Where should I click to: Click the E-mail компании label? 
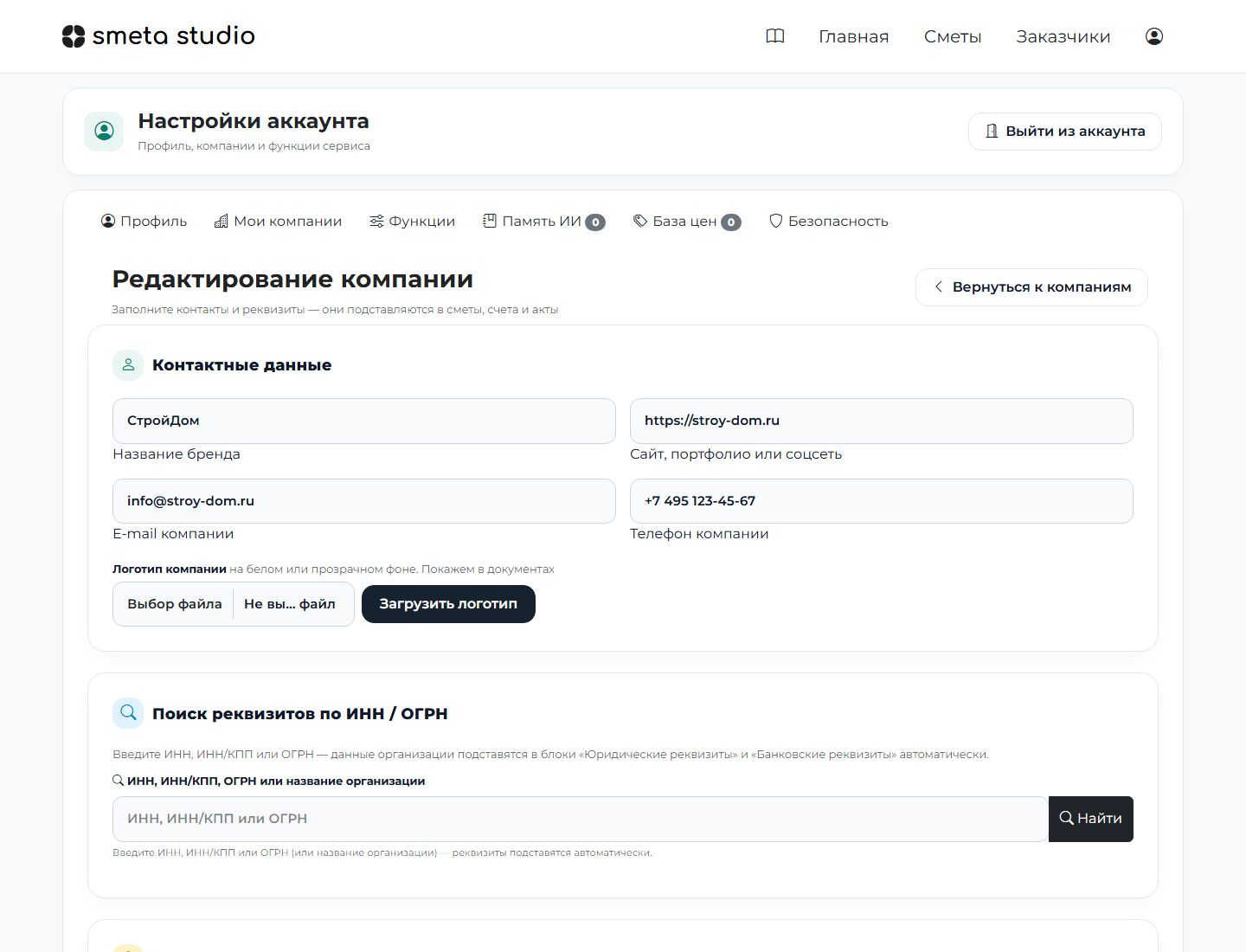pyautogui.click(x=173, y=534)
